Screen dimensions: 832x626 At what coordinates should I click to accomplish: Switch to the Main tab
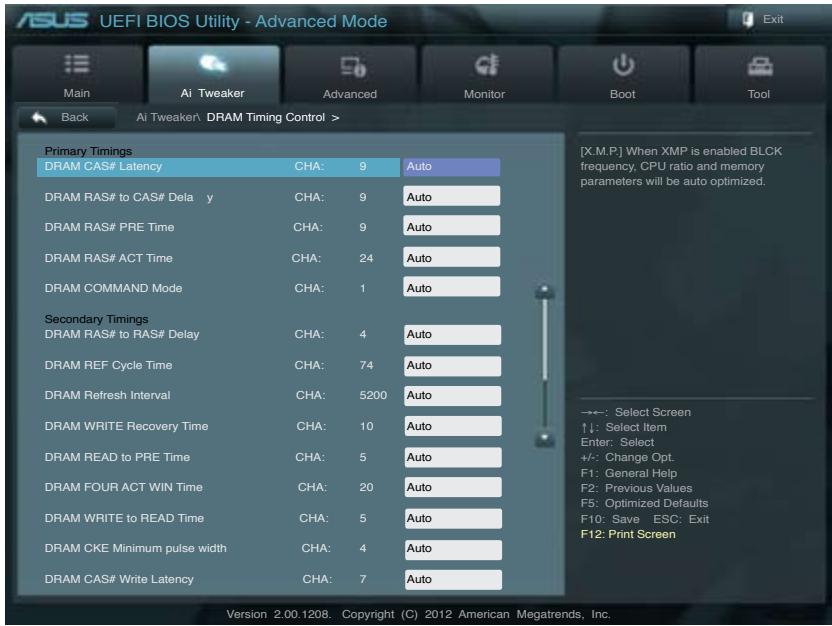click(77, 73)
